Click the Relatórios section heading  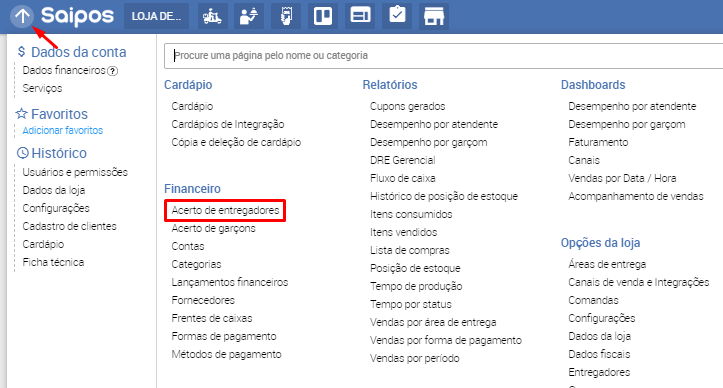click(x=390, y=85)
